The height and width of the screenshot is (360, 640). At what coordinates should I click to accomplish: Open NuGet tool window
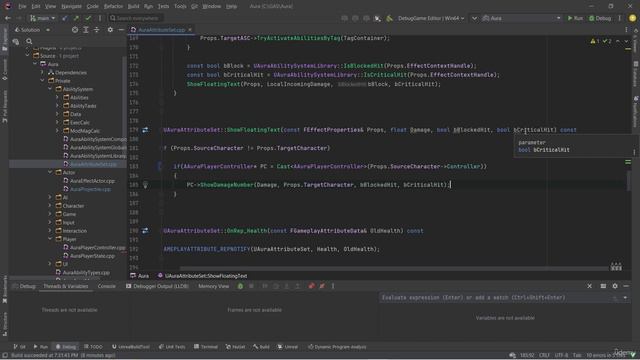(x=236, y=347)
